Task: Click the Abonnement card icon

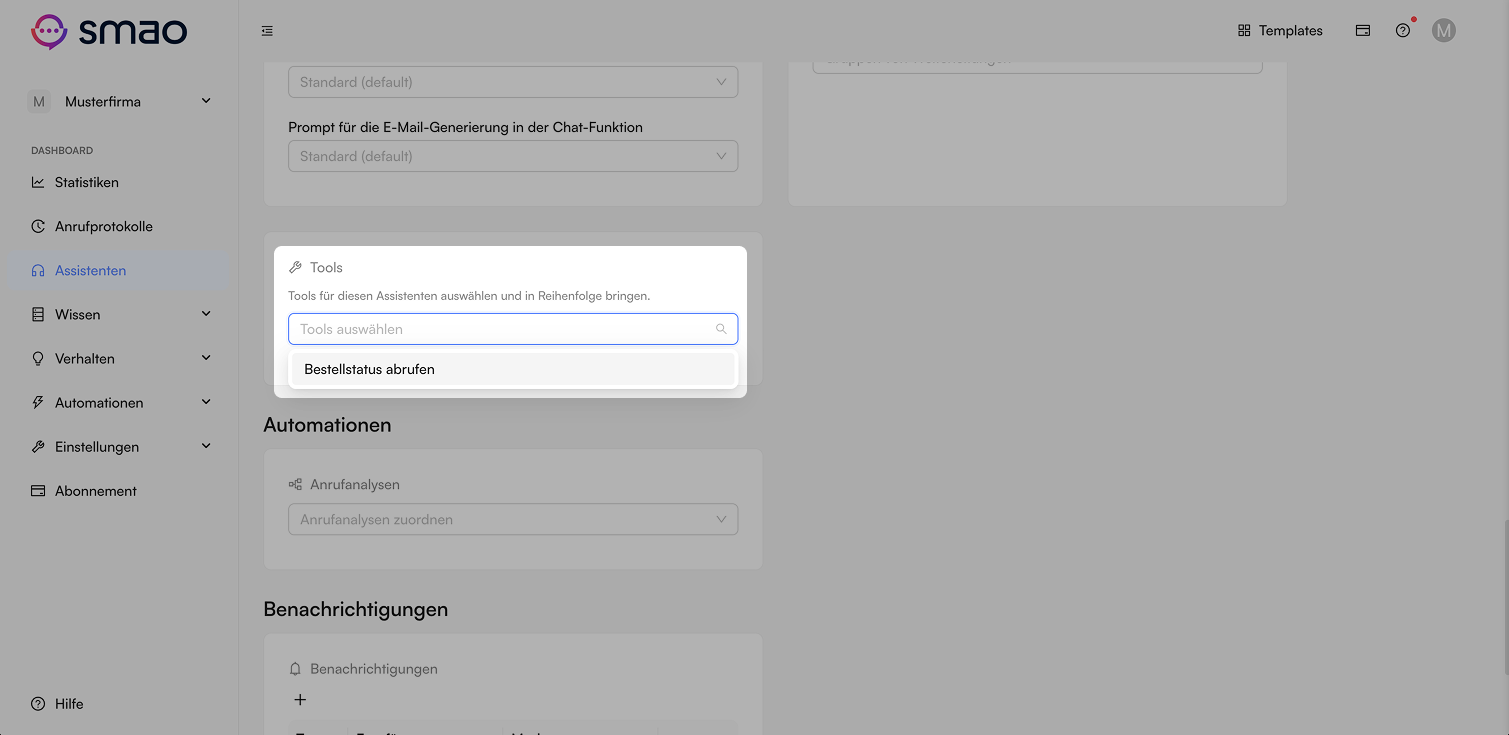Action: tap(38, 490)
